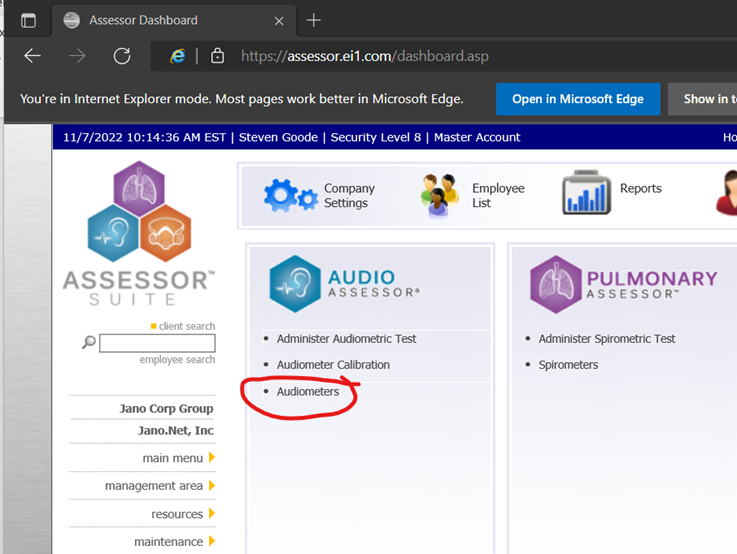
Task: Click the Steven Goode user name
Action: [278, 137]
